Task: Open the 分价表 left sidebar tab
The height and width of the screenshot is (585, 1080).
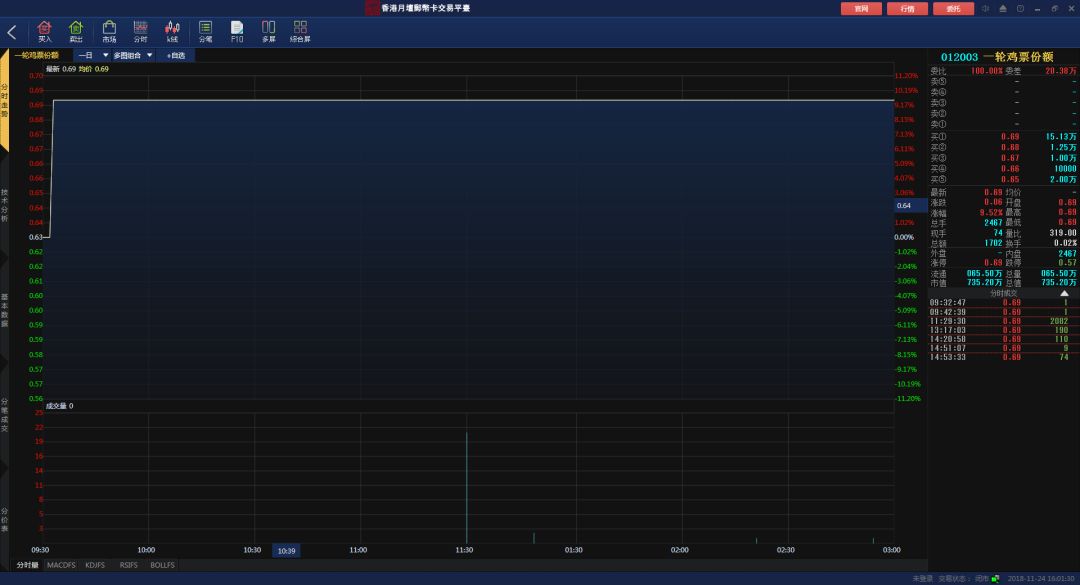Action: [4, 520]
